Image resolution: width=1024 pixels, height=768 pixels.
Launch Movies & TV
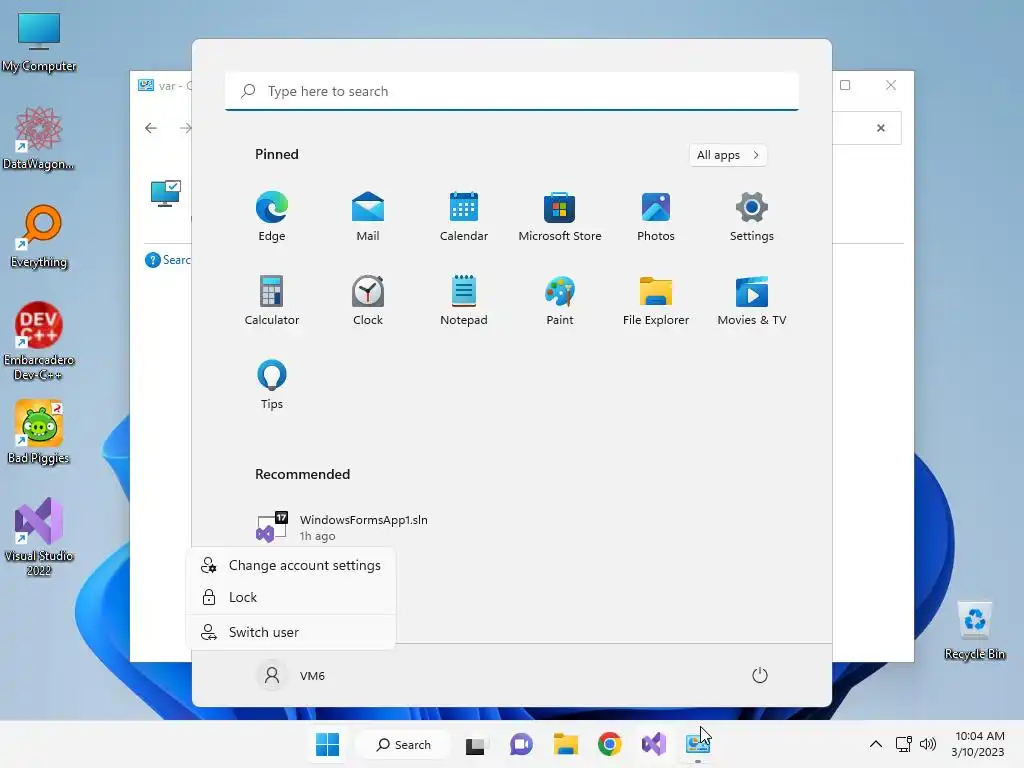point(752,300)
